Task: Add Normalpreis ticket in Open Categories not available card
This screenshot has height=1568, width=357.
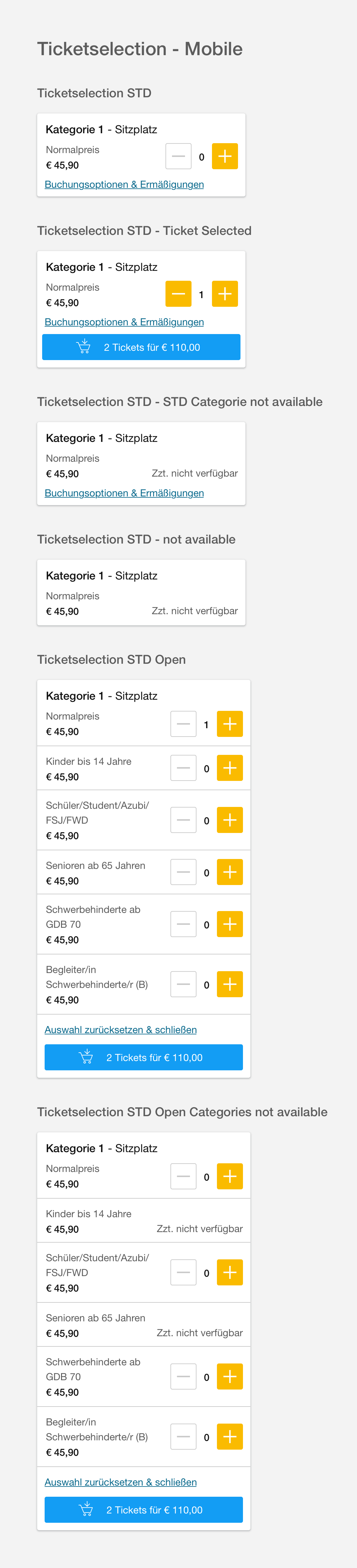Action: (230, 1177)
